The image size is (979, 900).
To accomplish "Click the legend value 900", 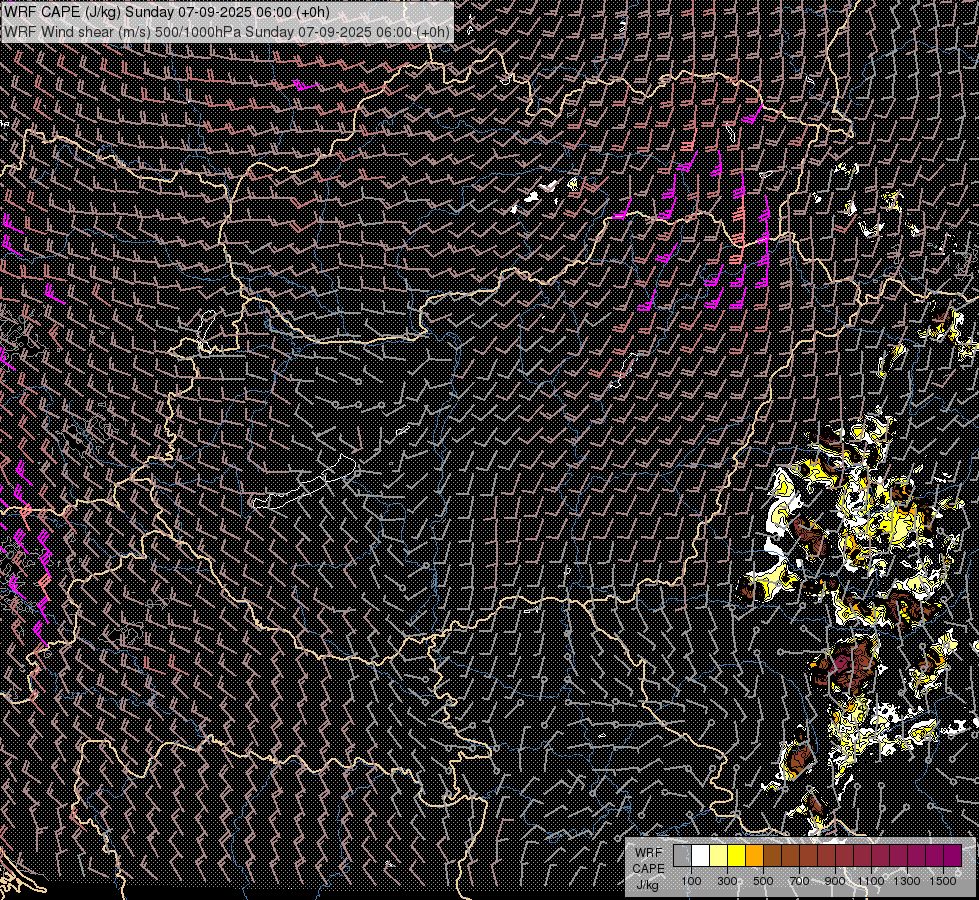I will 835,881.
